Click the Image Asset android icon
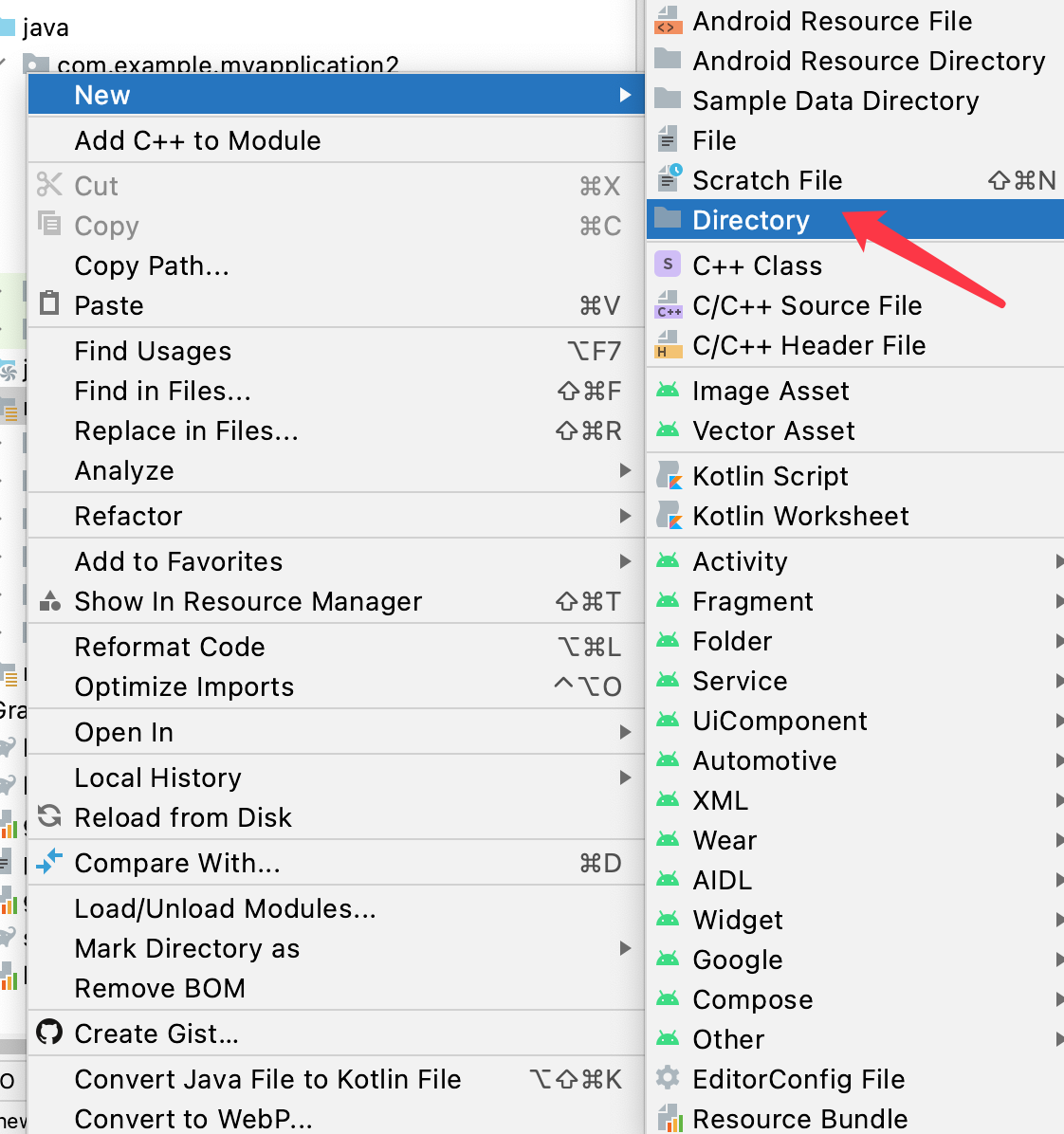 coord(668,392)
